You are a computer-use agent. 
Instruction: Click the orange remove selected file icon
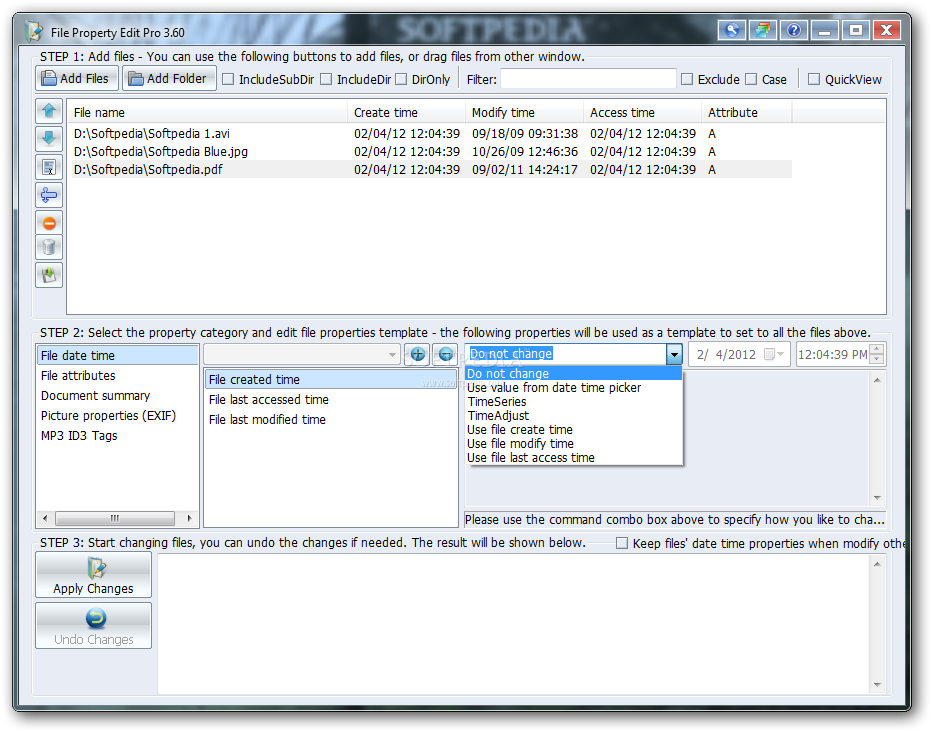49,223
